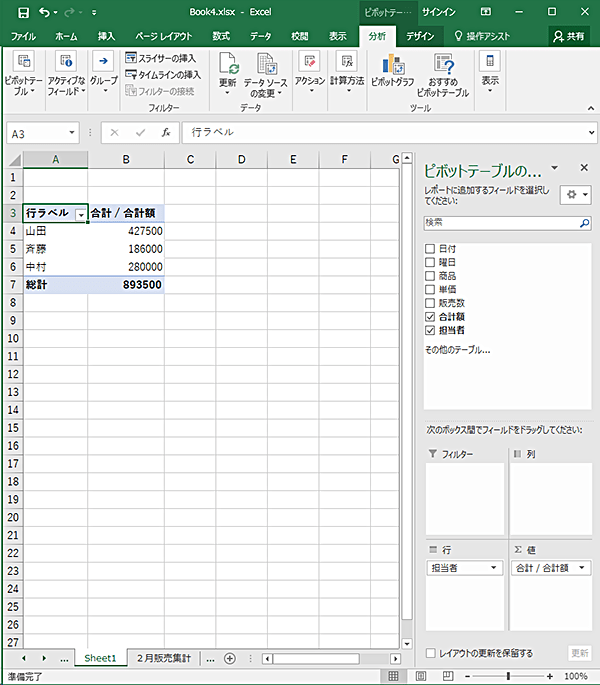Click the formula bar confirm check icon
The image size is (600, 685).
[140, 132]
